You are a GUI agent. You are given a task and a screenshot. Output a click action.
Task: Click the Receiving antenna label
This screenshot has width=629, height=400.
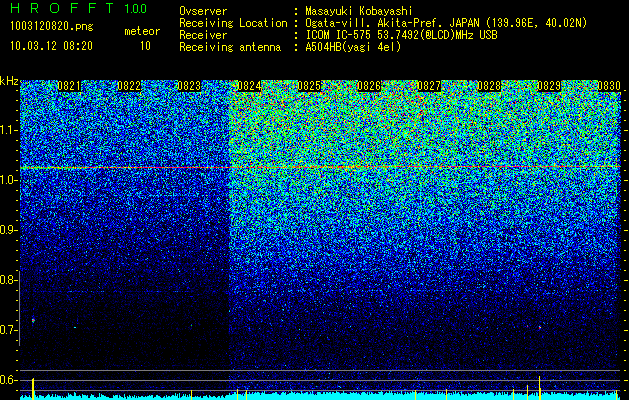(x=230, y=47)
